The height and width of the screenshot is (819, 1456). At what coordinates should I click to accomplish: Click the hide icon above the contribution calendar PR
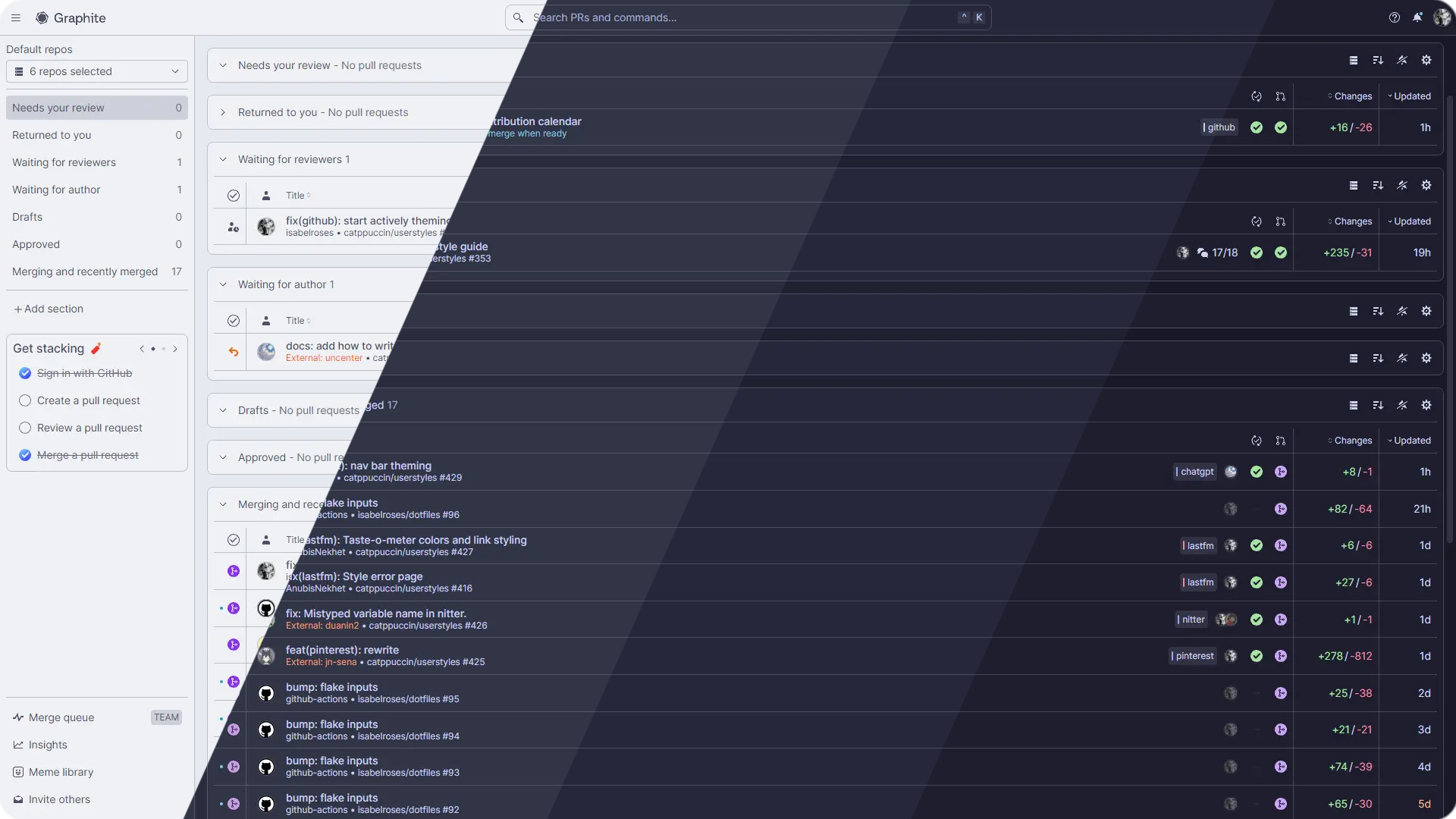[1402, 60]
